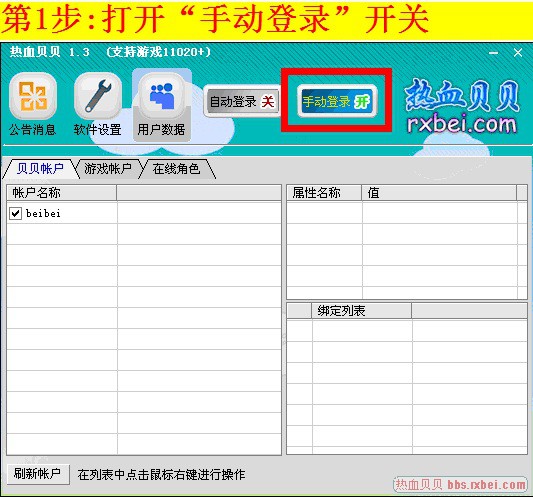Close the 热血贝贝 window

coord(518,53)
